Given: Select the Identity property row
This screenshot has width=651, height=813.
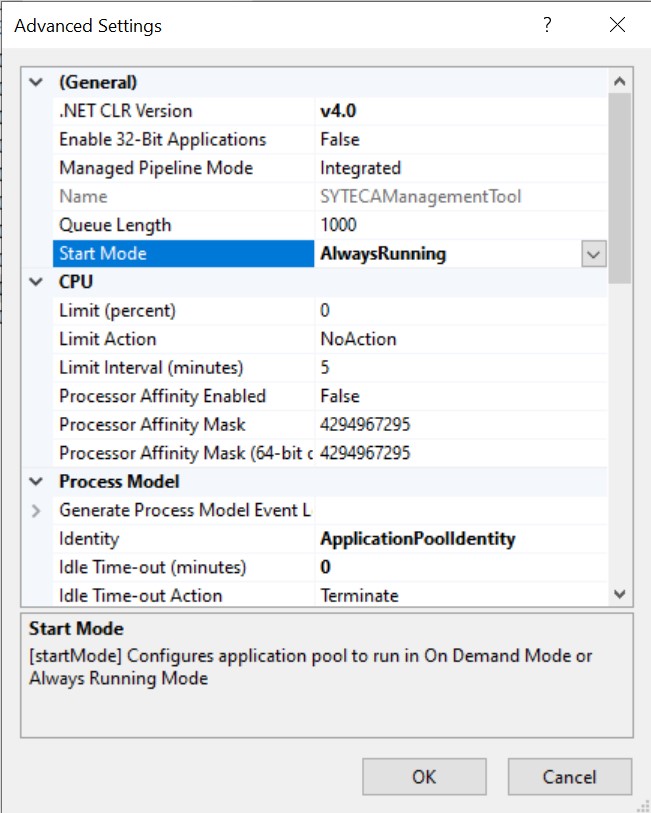Looking at the screenshot, I should click(89, 539).
